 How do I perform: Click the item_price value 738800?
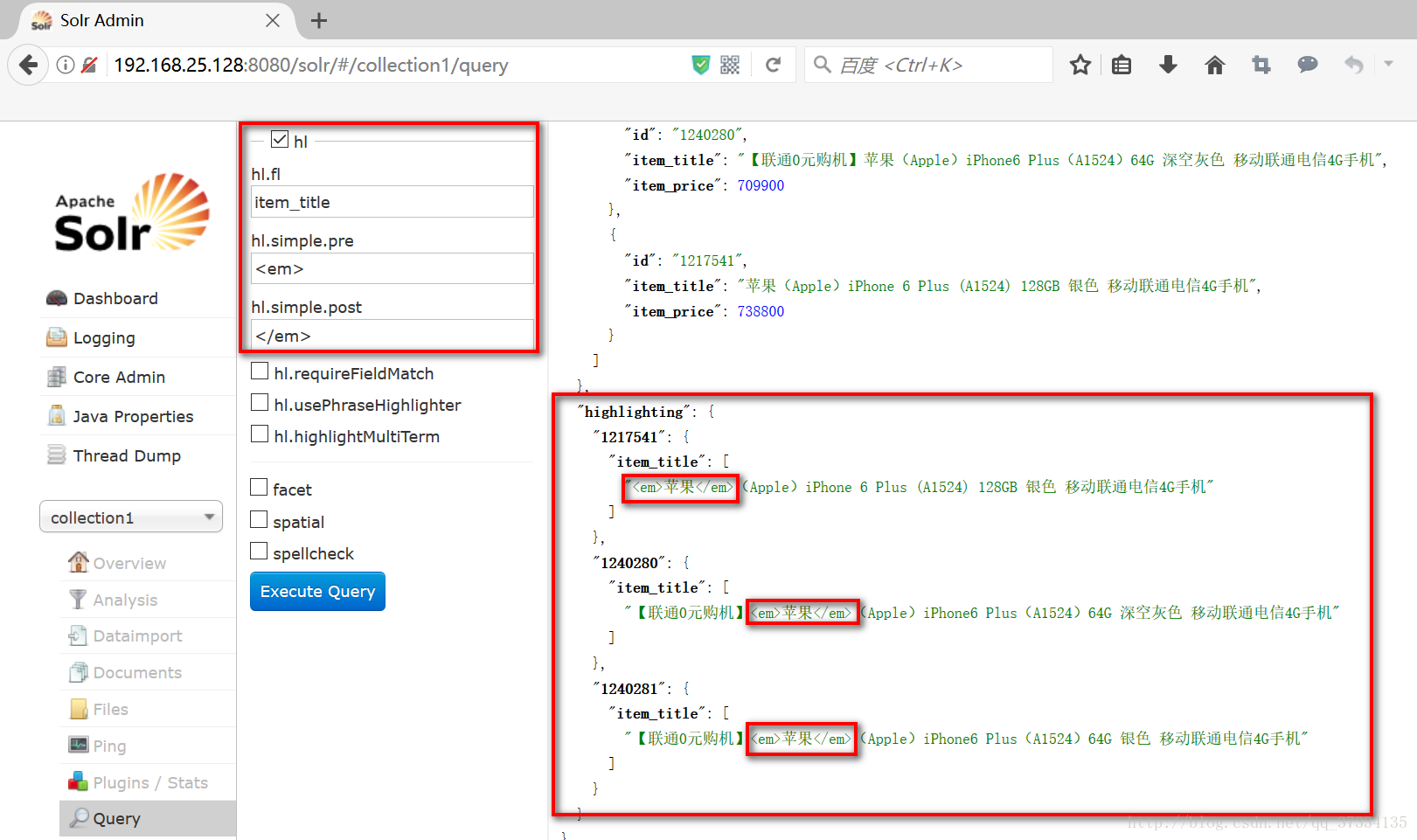761,311
